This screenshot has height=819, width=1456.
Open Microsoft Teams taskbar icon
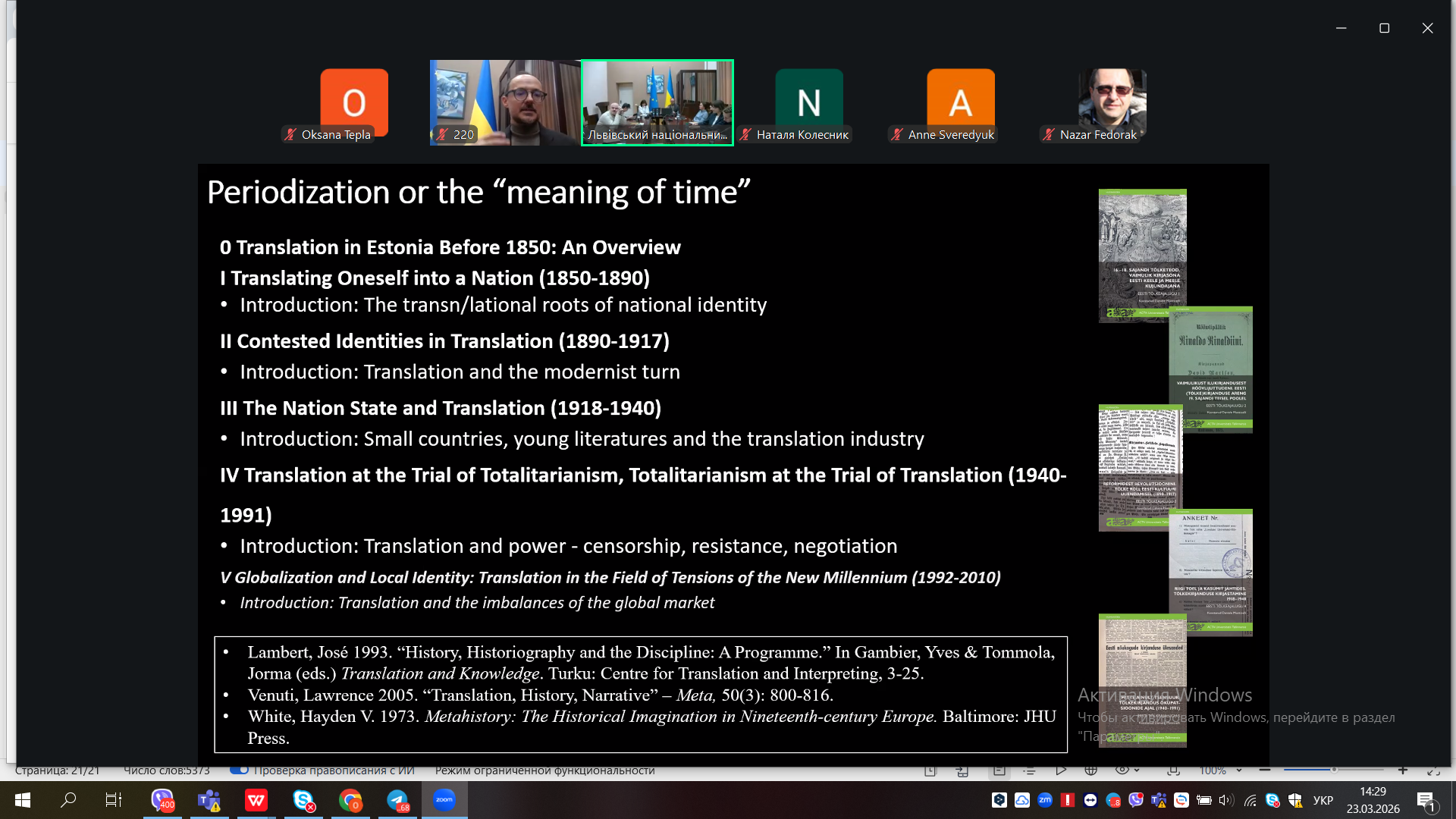pos(209,800)
